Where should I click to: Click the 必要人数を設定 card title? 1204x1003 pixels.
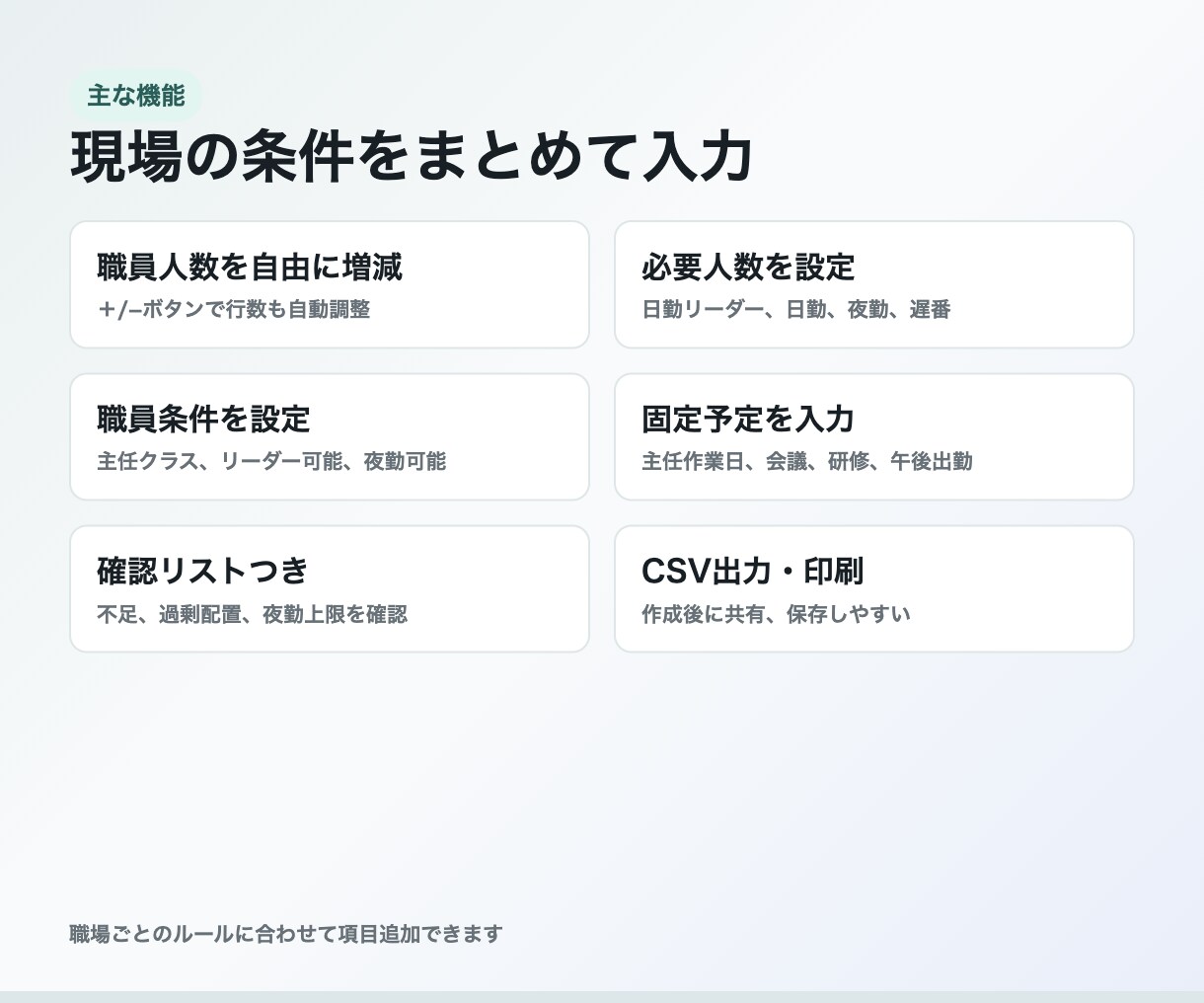pos(748,267)
